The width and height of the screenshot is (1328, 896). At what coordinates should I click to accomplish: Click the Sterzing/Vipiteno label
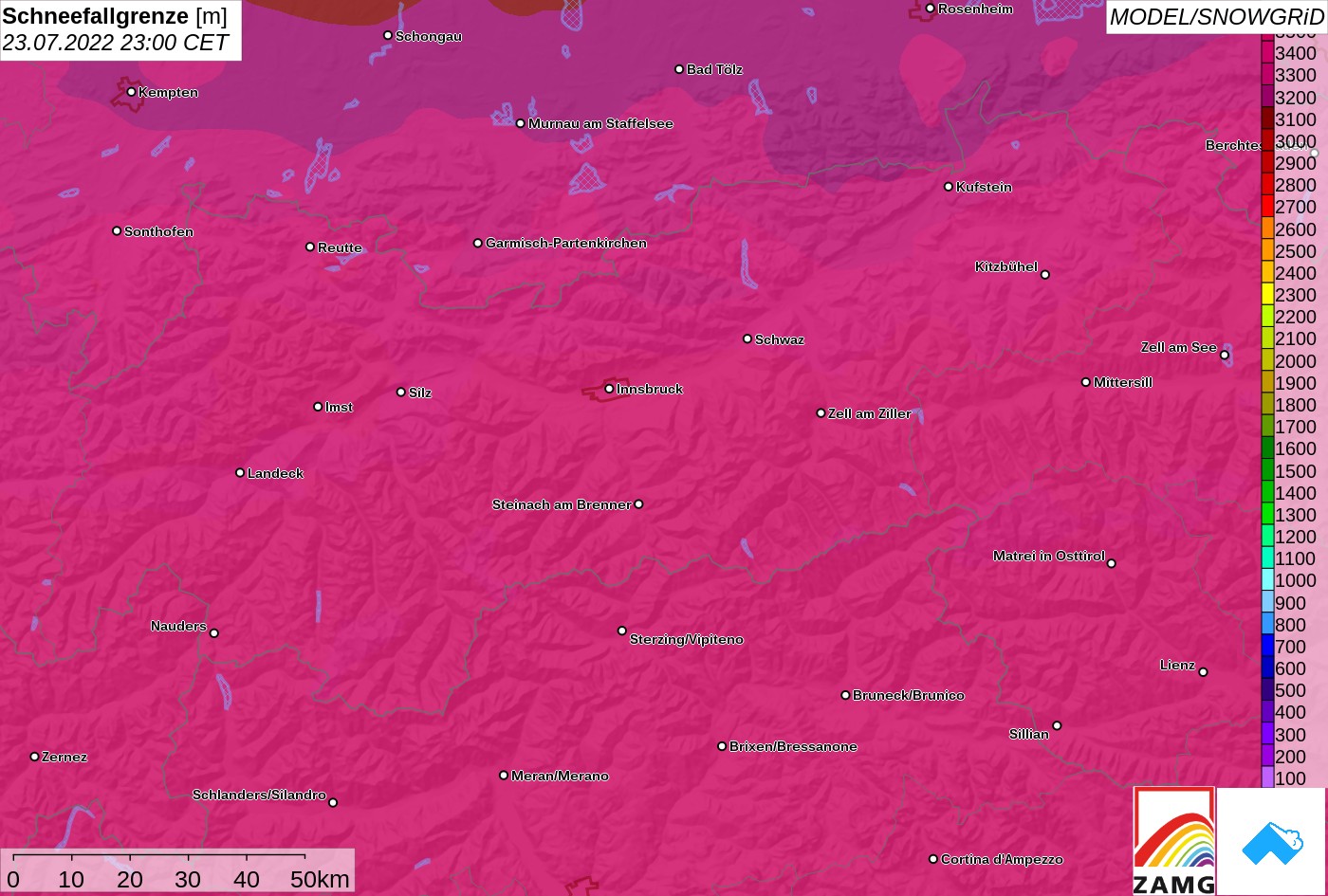(687, 639)
